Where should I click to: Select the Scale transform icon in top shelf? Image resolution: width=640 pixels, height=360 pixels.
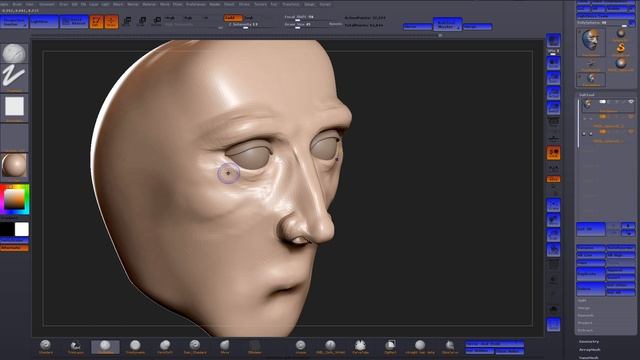point(142,21)
